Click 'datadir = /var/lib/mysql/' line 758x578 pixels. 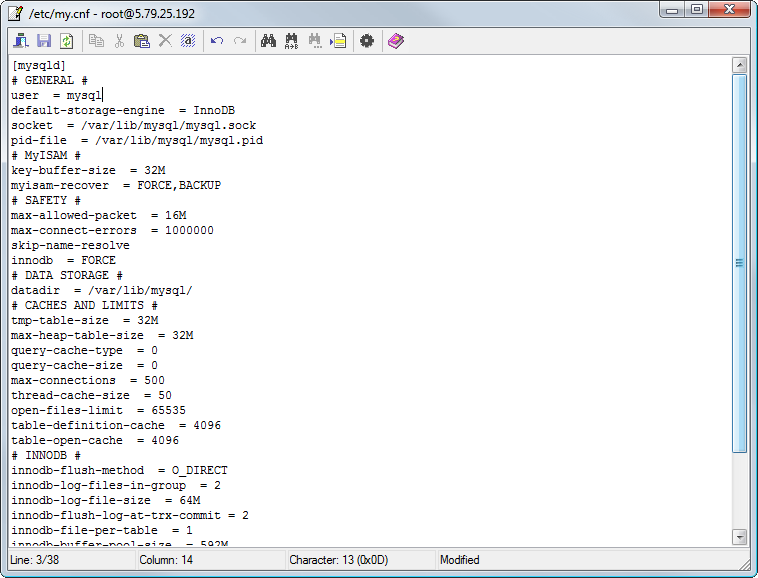[102, 290]
